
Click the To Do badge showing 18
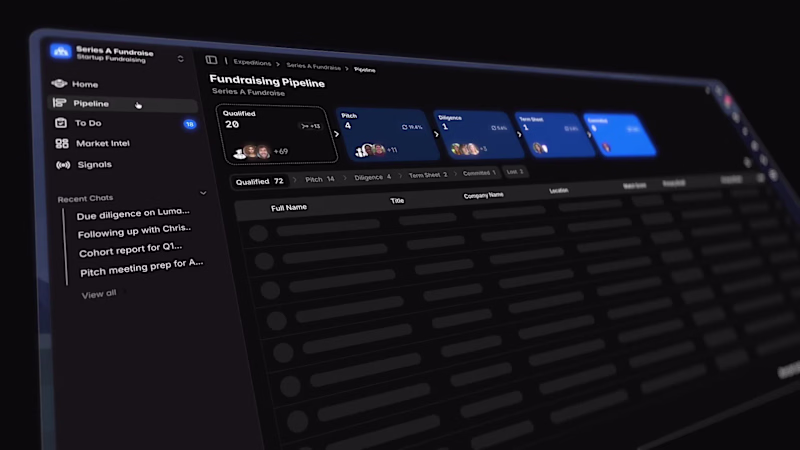click(x=189, y=124)
